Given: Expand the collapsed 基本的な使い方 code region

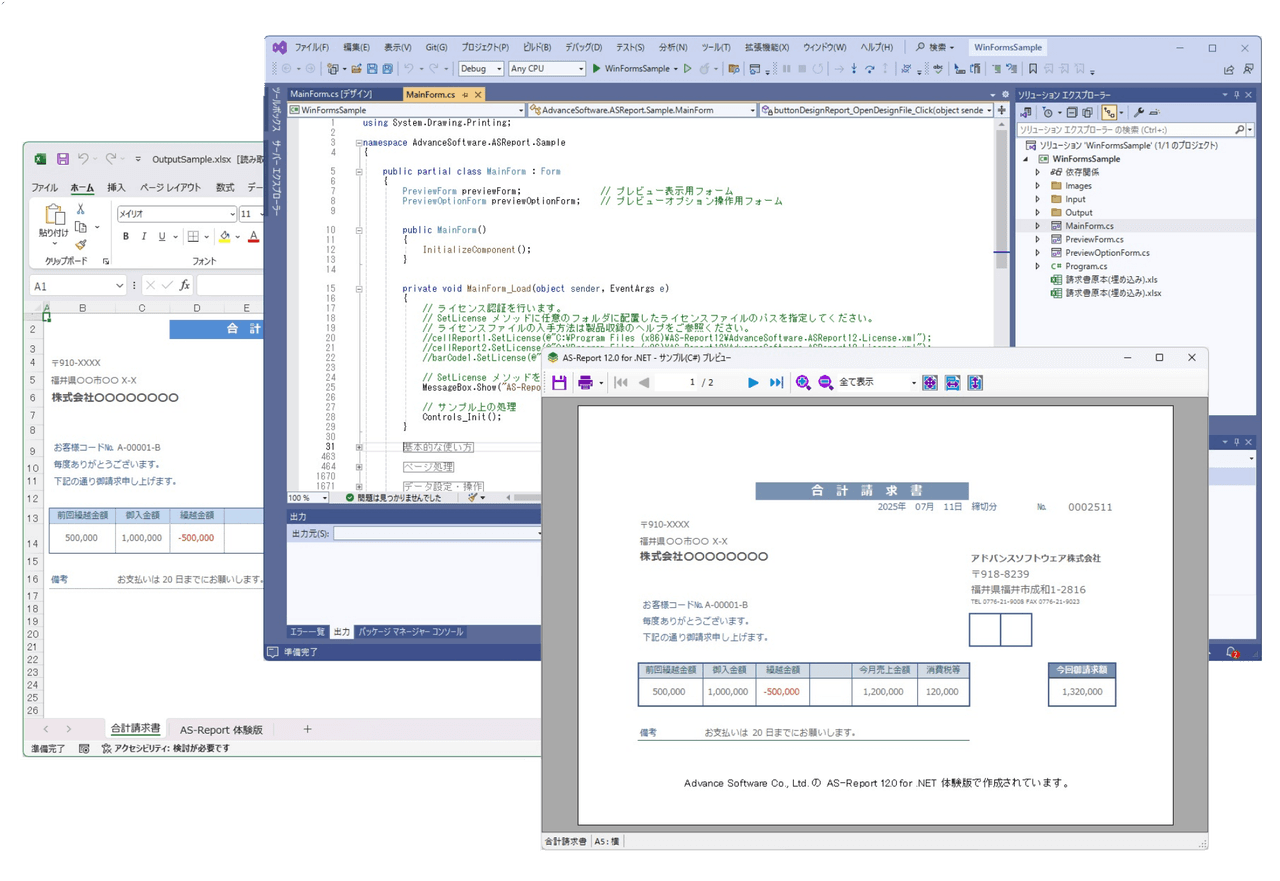Looking at the screenshot, I should tap(359, 447).
